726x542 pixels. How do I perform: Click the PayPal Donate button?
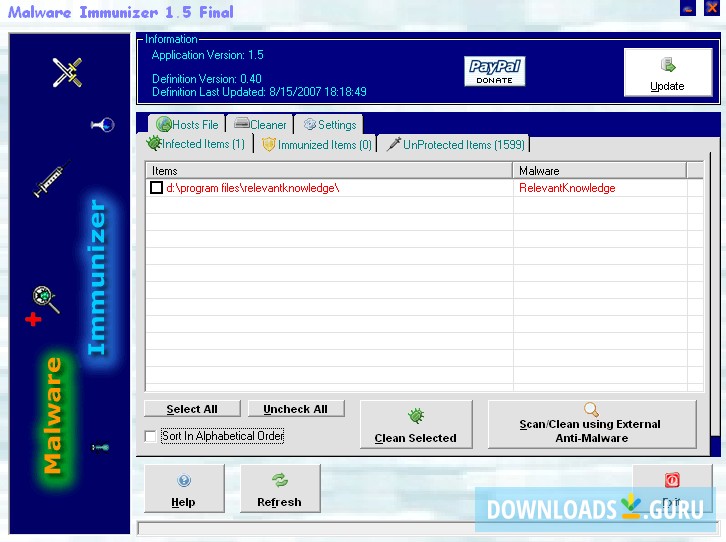pos(494,71)
